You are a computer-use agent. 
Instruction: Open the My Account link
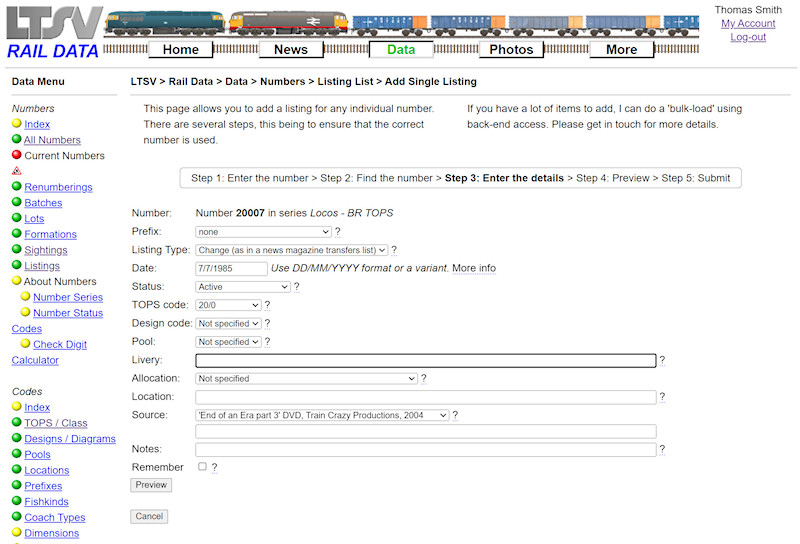[748, 23]
